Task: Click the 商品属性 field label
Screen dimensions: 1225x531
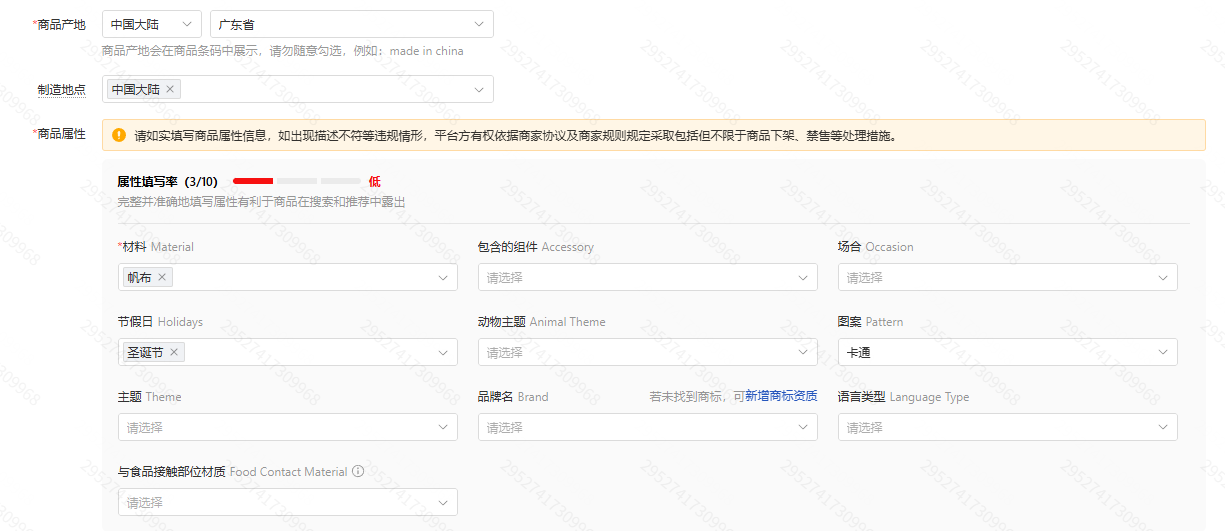Action: (x=60, y=134)
